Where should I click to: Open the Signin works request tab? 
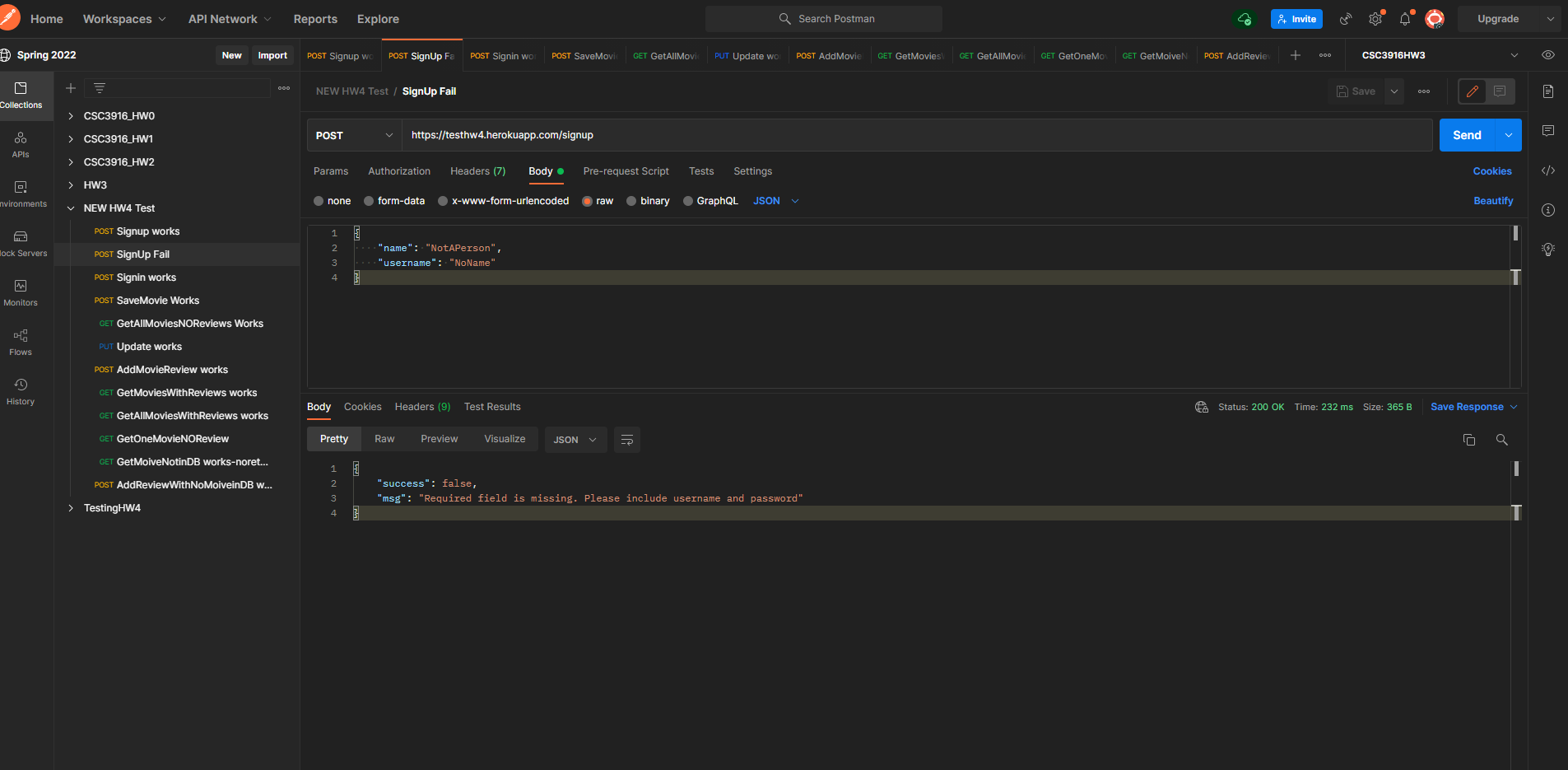pyautogui.click(x=502, y=55)
